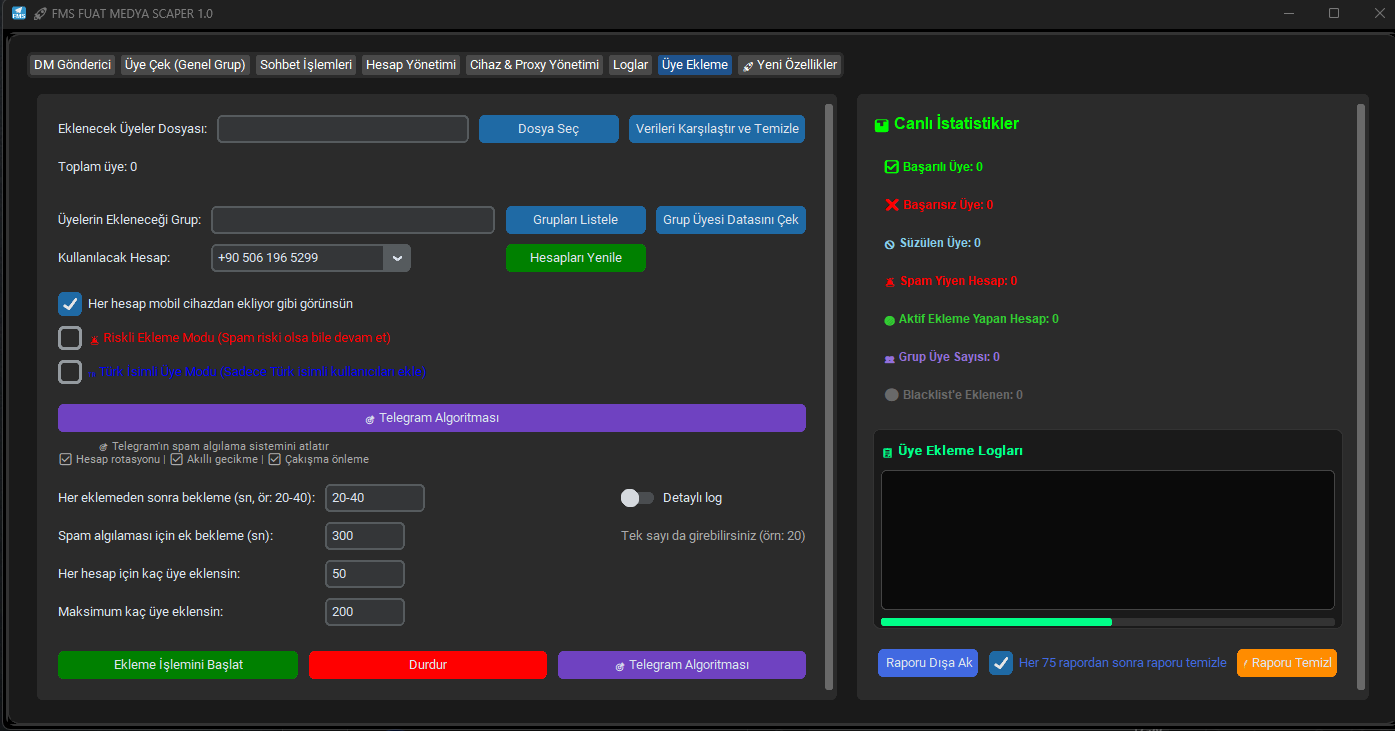Click the red X icon next to Başarısız Üye
Viewport: 1395px width, 731px height.
pos(889,205)
